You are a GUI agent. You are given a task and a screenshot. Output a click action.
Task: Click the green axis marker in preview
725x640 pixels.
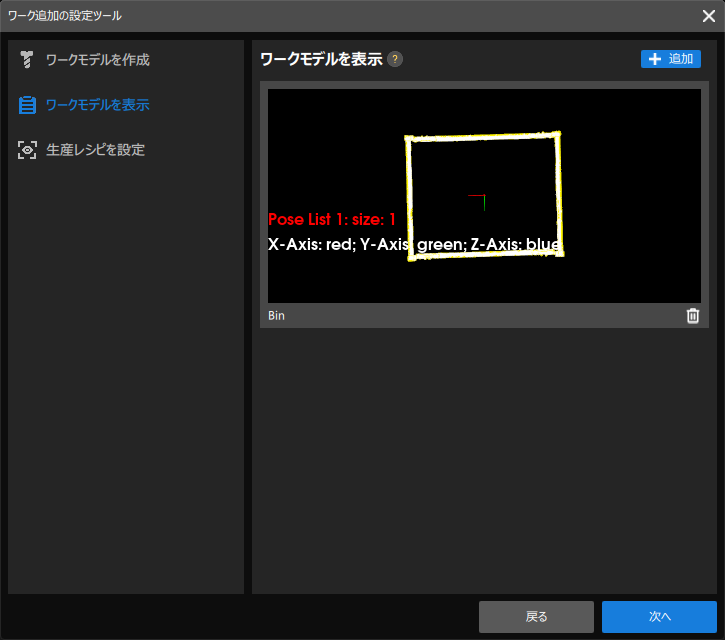click(x=484, y=201)
